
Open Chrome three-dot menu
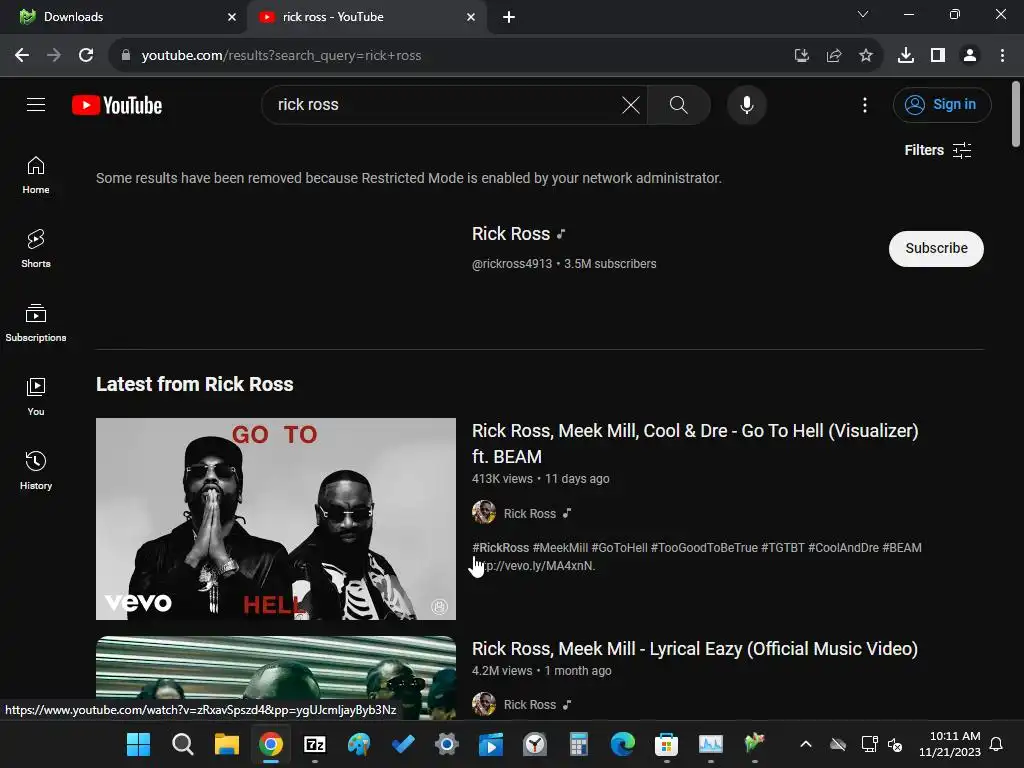click(1002, 55)
